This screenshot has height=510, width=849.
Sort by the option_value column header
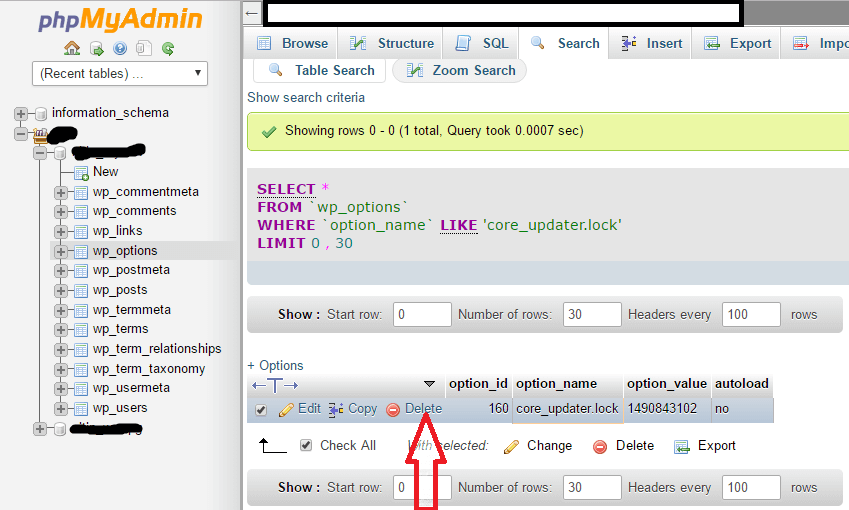[x=667, y=383]
